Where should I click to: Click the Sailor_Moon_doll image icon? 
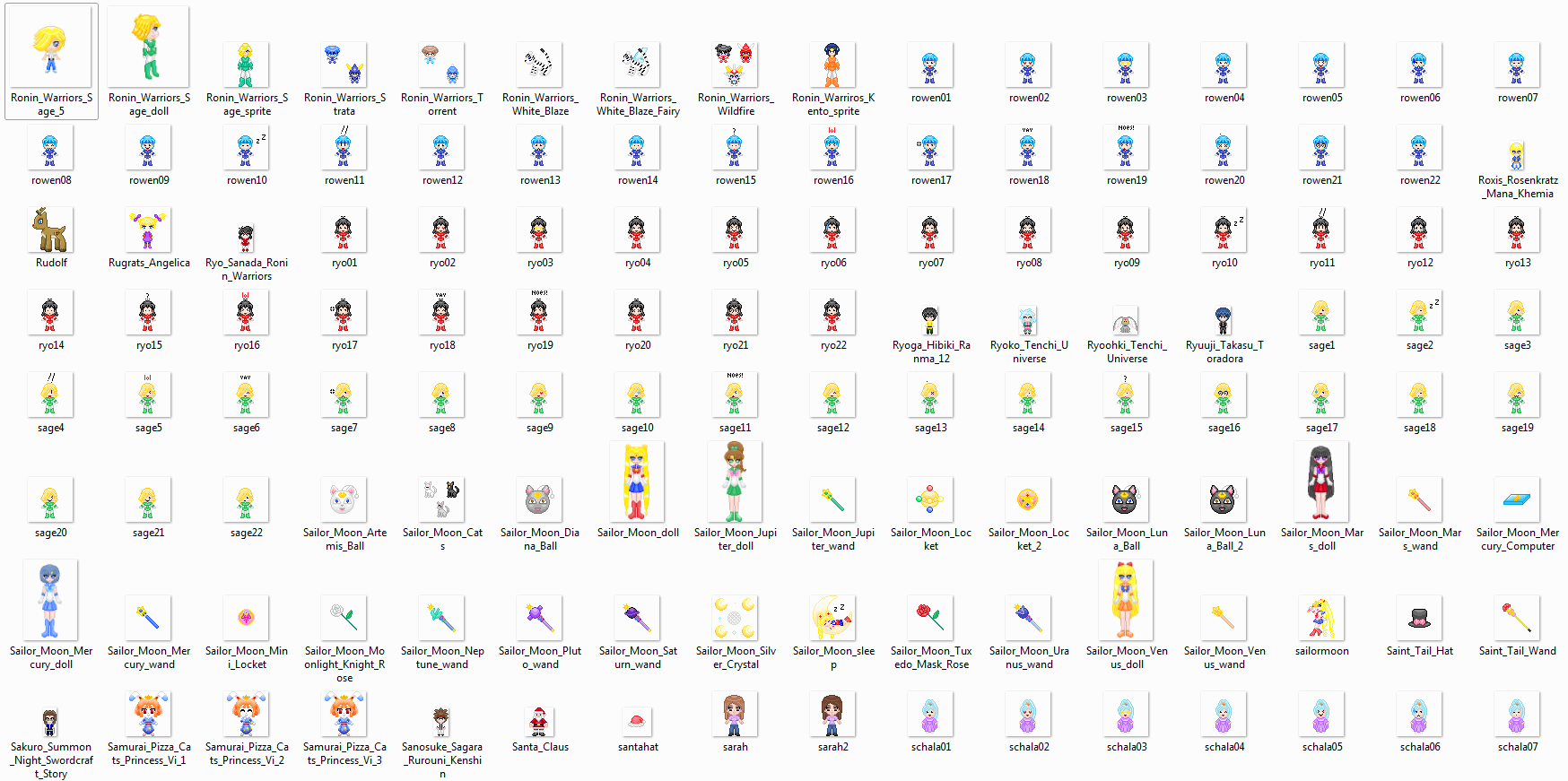point(637,482)
